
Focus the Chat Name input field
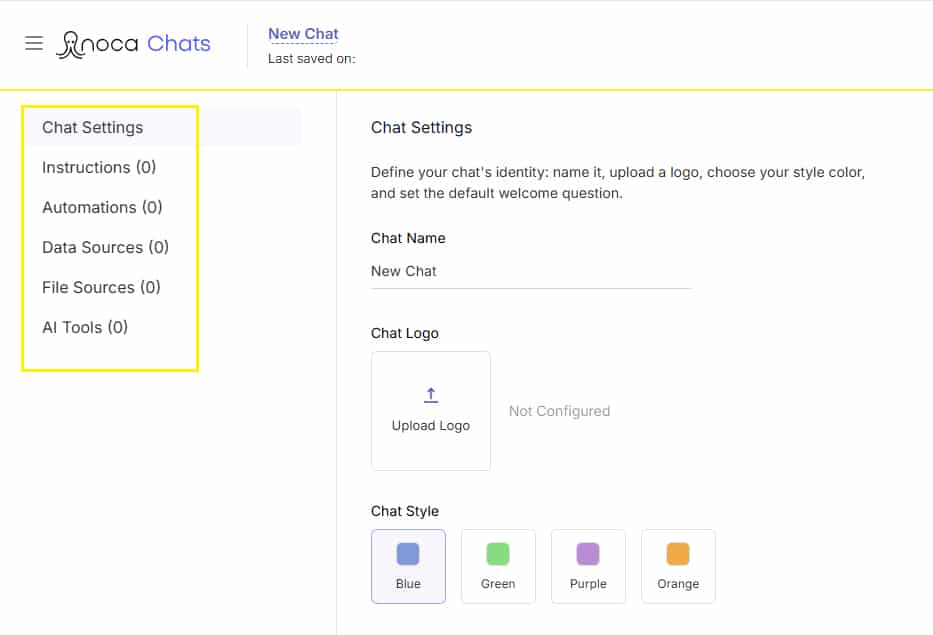pyautogui.click(x=531, y=271)
